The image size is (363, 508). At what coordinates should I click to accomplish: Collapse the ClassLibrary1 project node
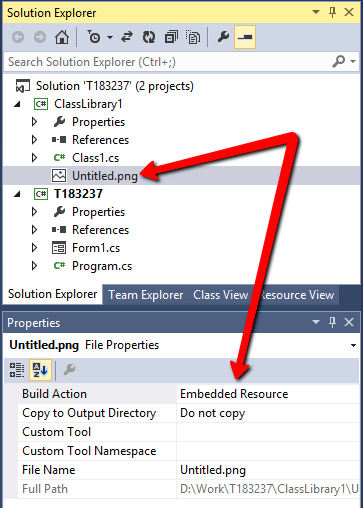(17, 104)
